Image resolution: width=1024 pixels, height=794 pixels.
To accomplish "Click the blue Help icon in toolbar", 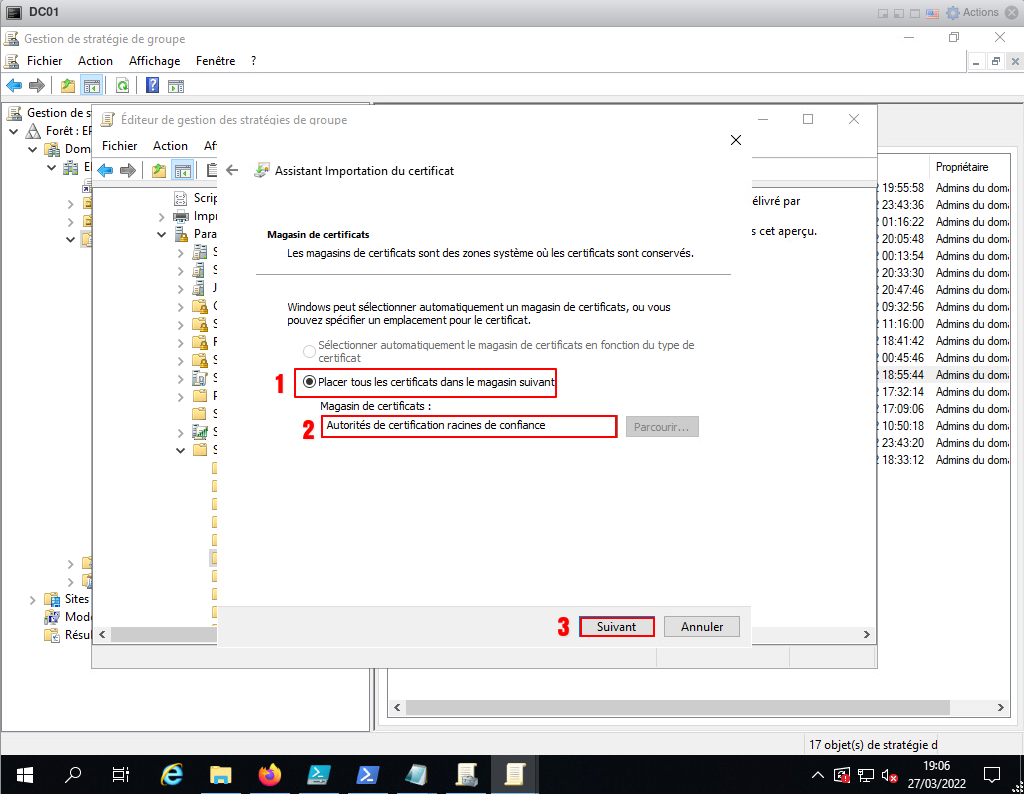I will [x=153, y=86].
